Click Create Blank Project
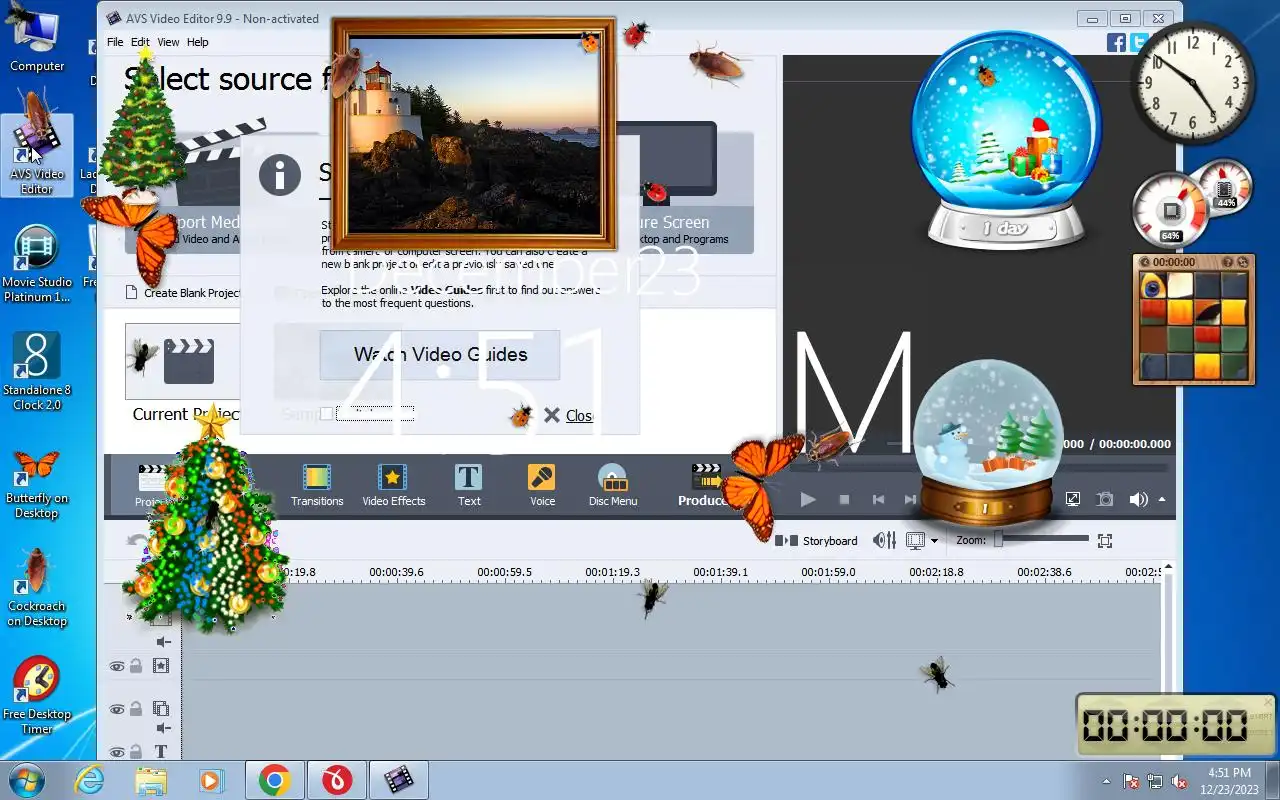 click(184, 293)
